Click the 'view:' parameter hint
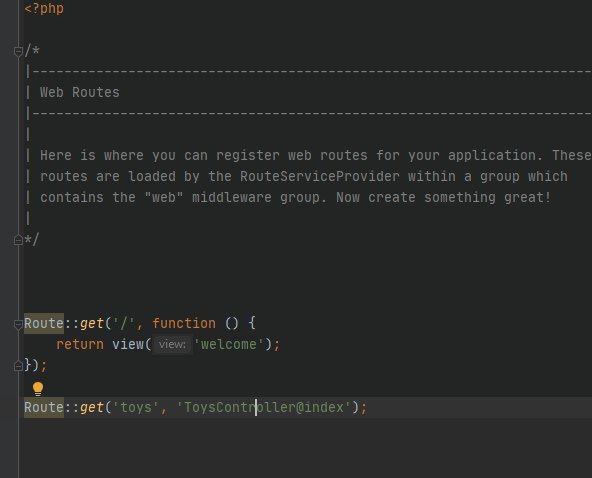Image resolution: width=592 pixels, height=478 pixels. pos(172,344)
